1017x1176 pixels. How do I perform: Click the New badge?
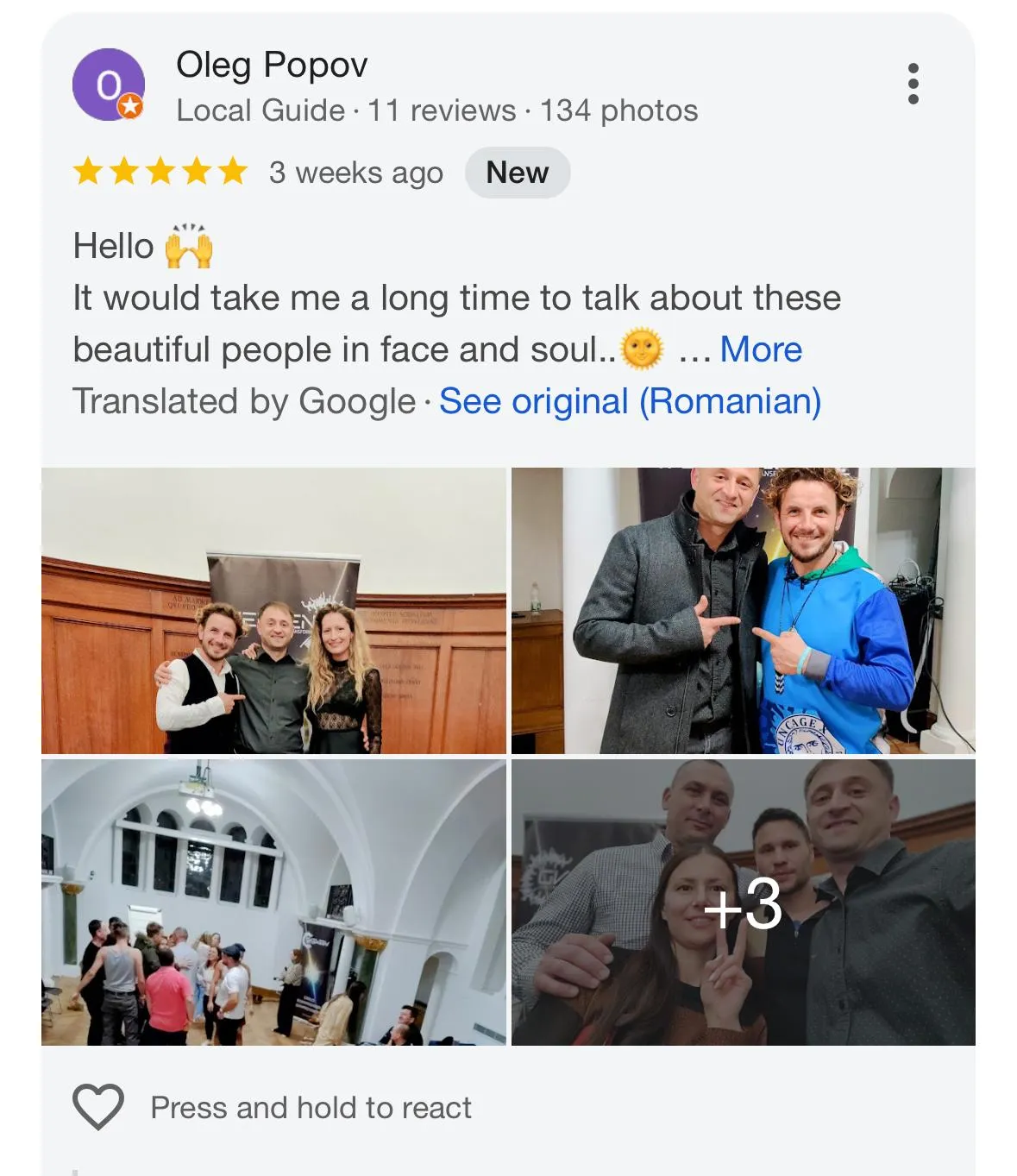tap(518, 173)
